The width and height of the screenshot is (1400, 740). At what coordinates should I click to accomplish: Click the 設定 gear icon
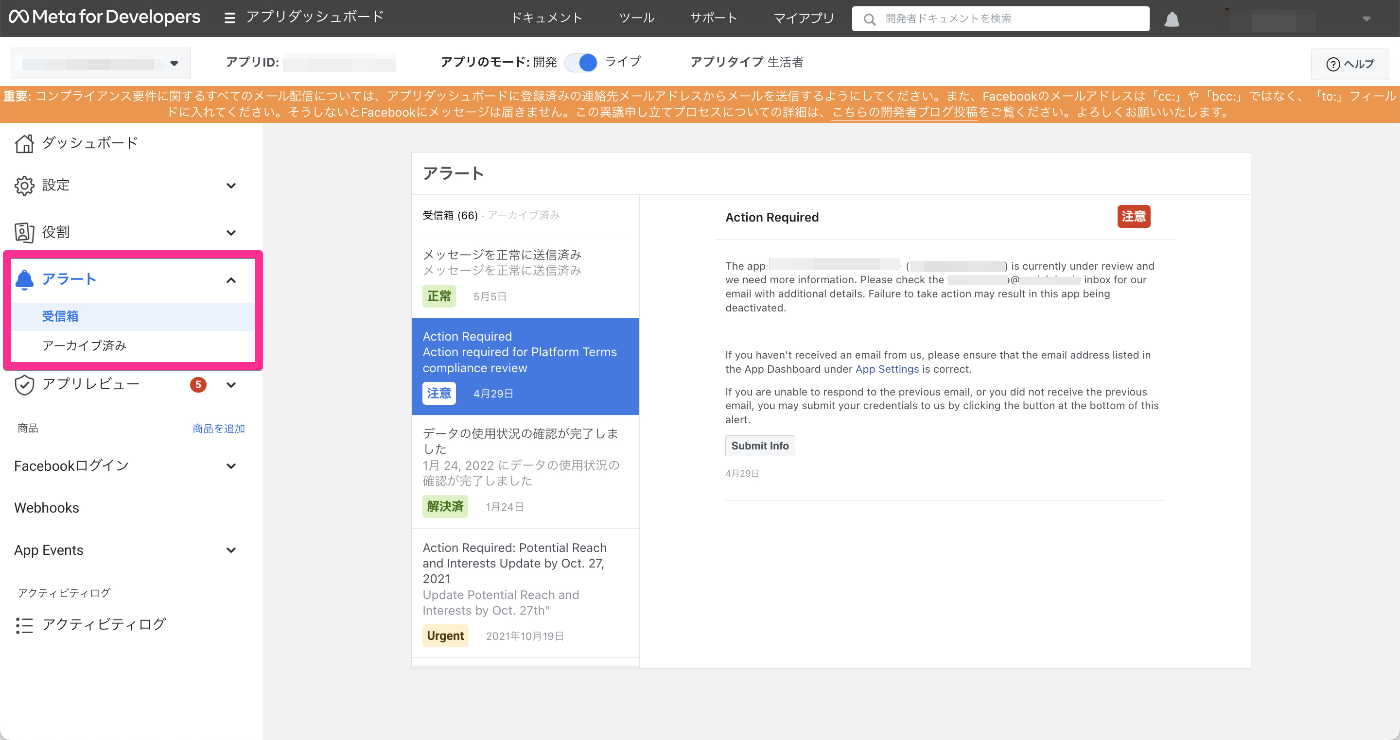pos(24,185)
